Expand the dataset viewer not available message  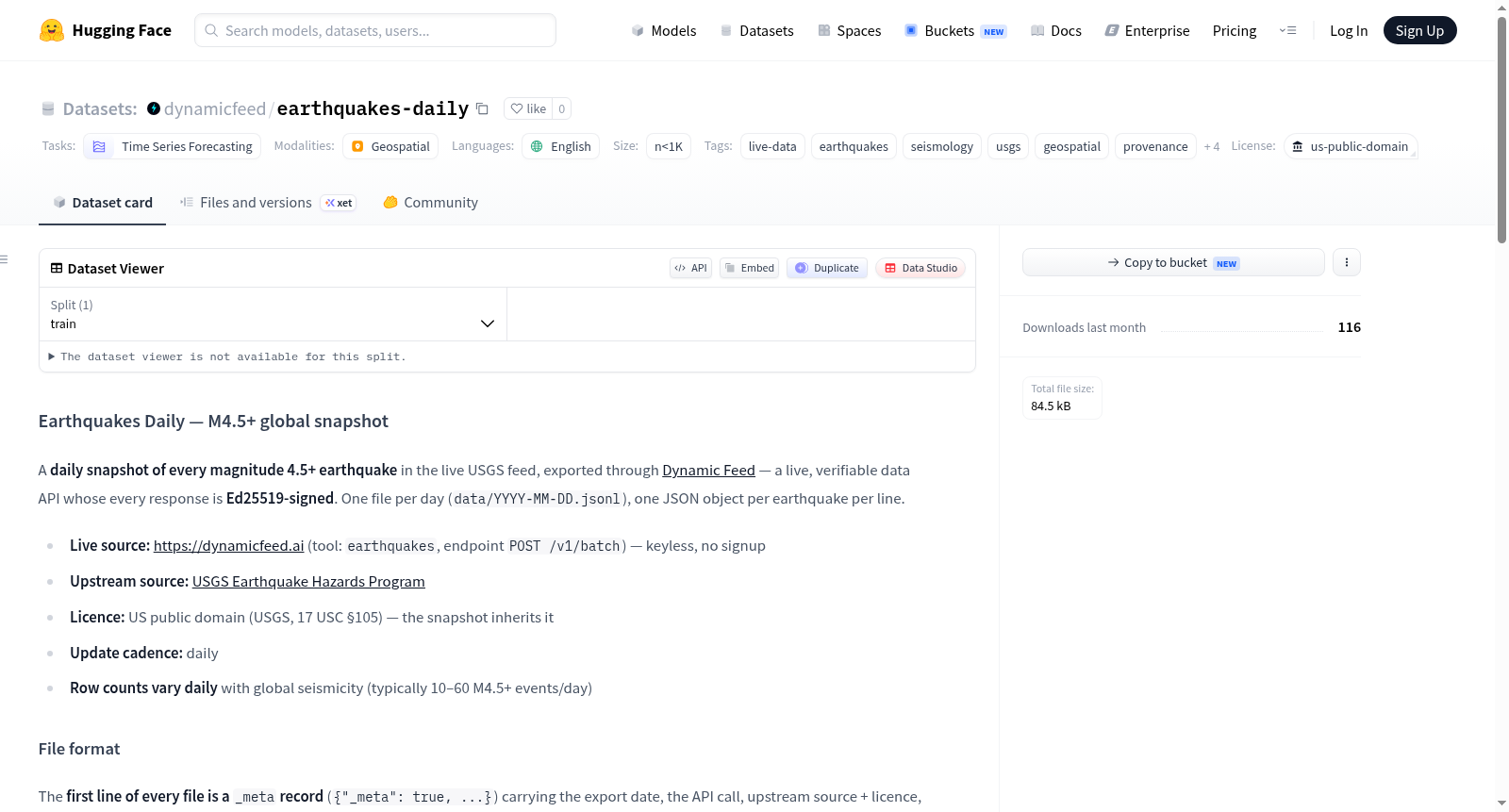tap(227, 356)
